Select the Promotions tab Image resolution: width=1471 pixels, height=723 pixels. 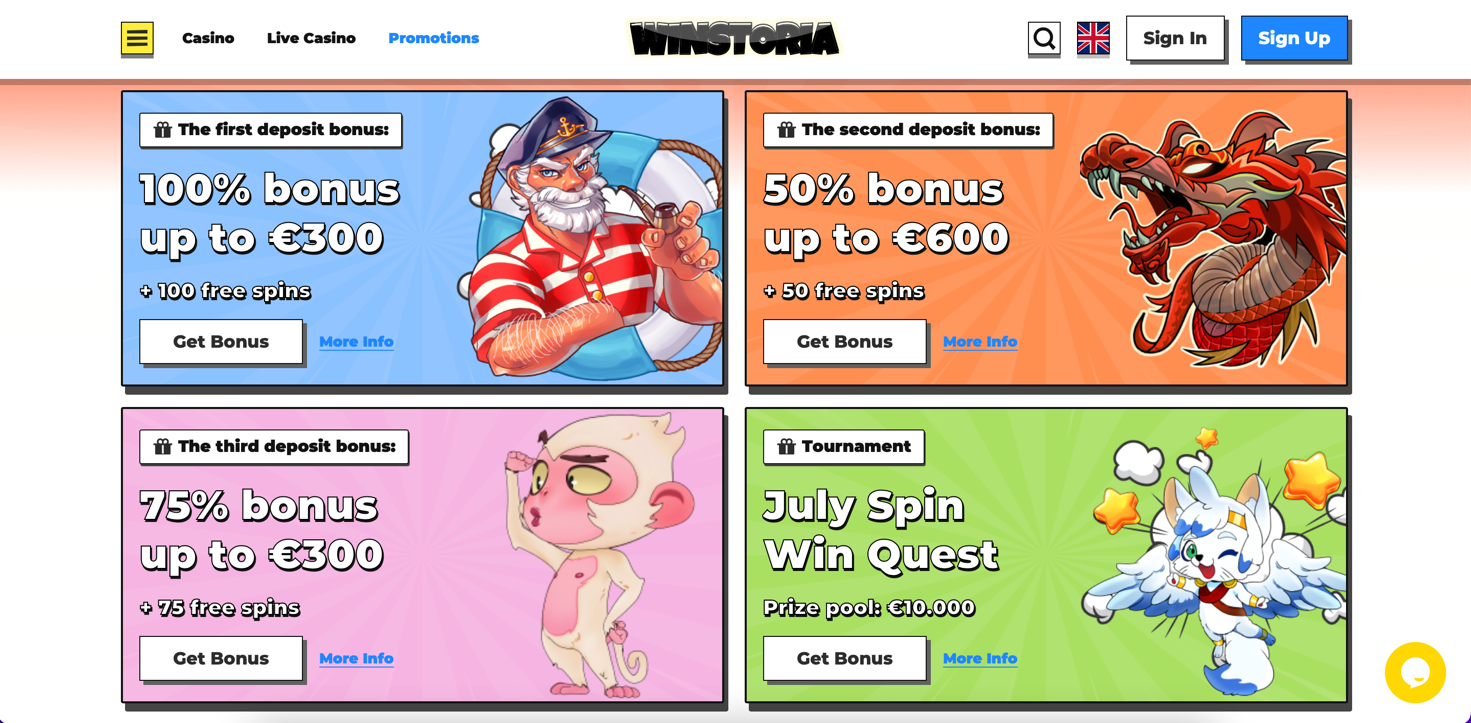coord(433,38)
